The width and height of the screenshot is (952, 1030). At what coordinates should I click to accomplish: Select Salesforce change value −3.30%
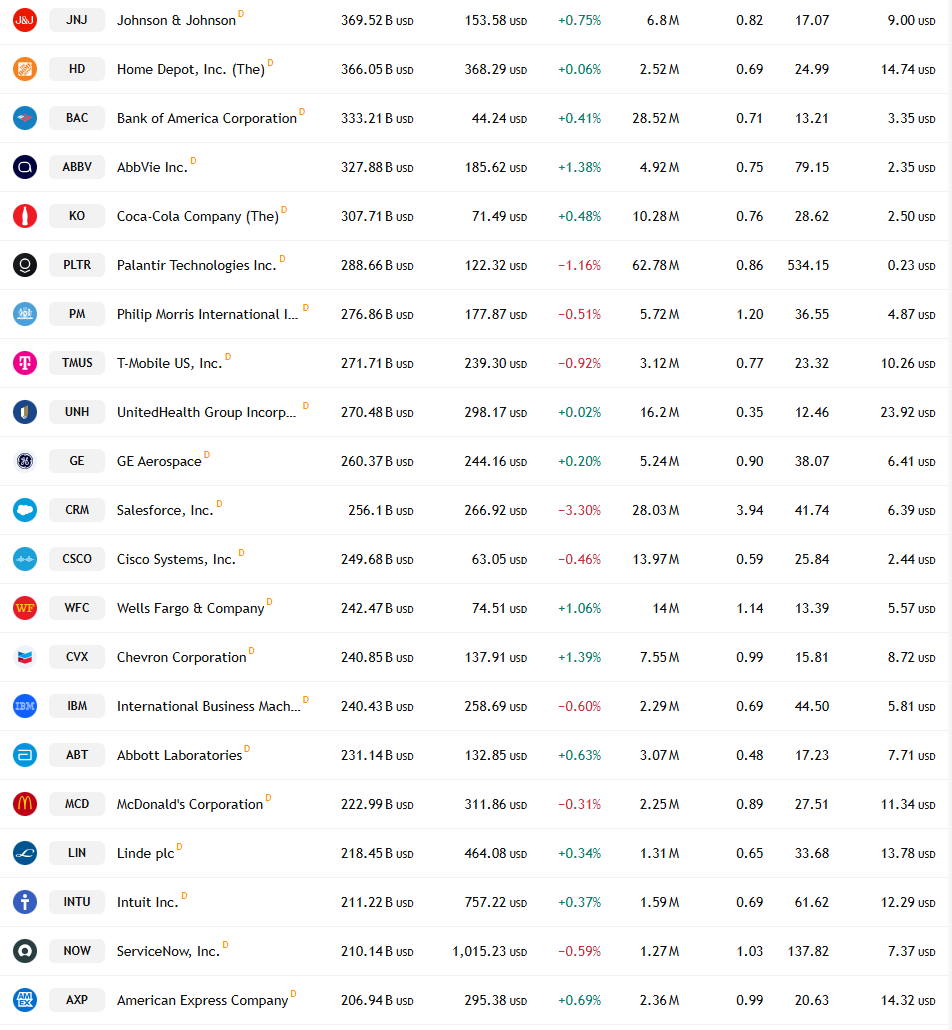click(579, 510)
